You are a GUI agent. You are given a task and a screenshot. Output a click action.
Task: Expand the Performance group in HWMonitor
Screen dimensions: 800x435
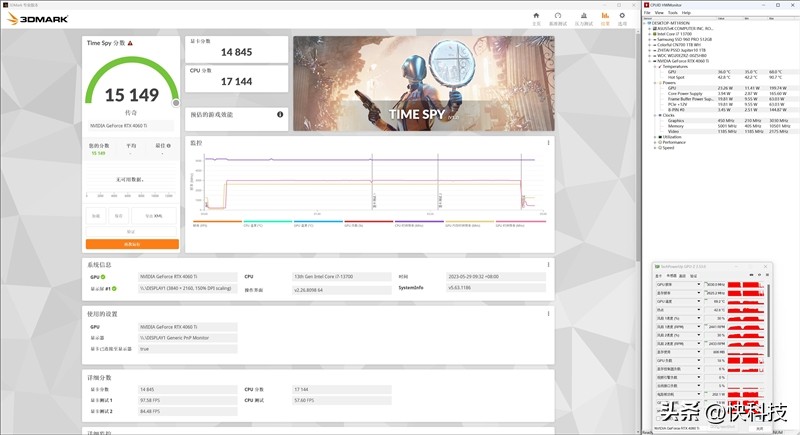pos(655,142)
